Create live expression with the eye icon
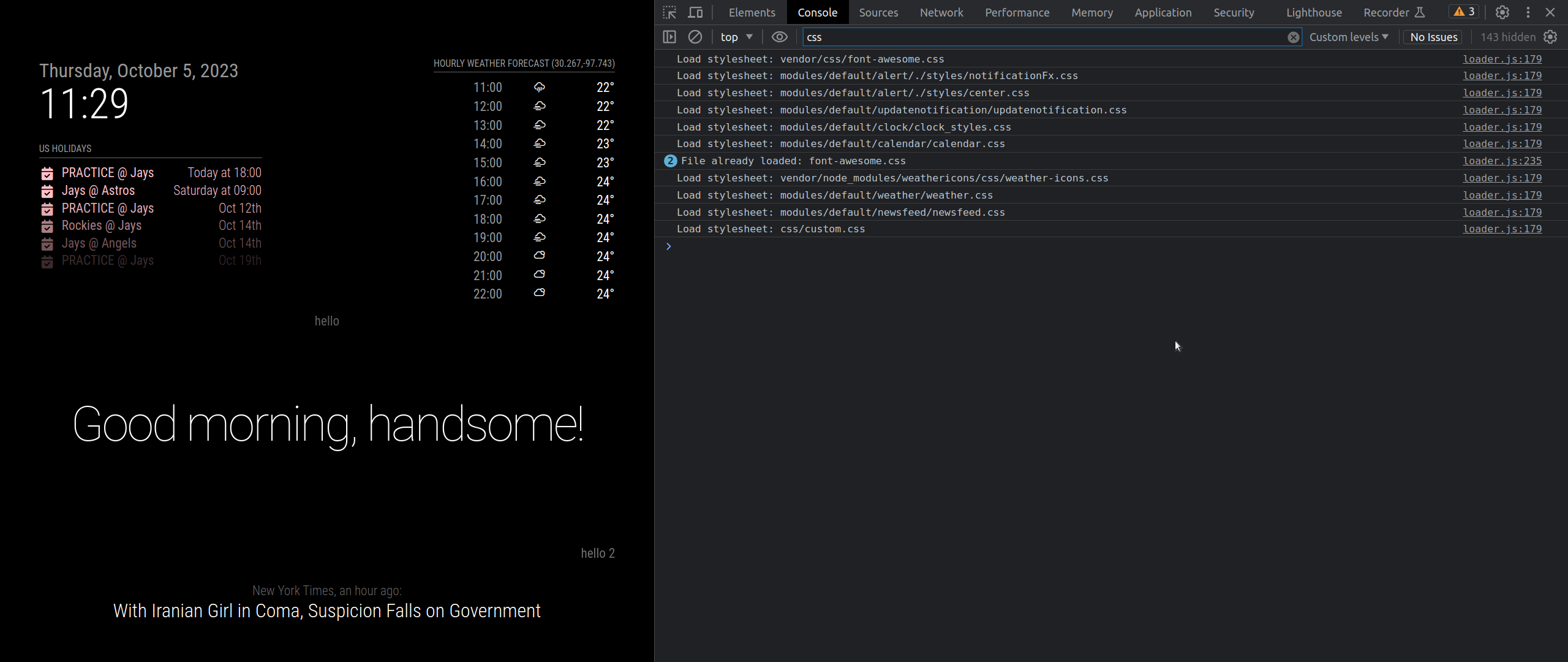The width and height of the screenshot is (1568, 662). [779, 37]
